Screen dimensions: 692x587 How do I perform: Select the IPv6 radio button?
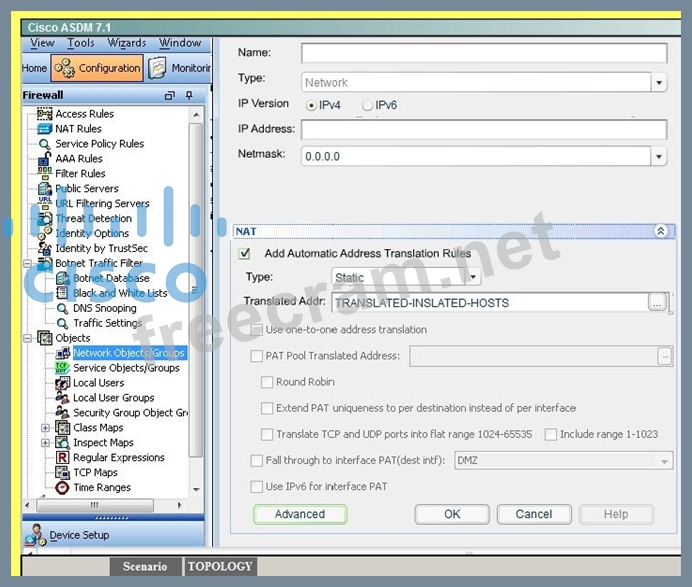click(x=367, y=105)
